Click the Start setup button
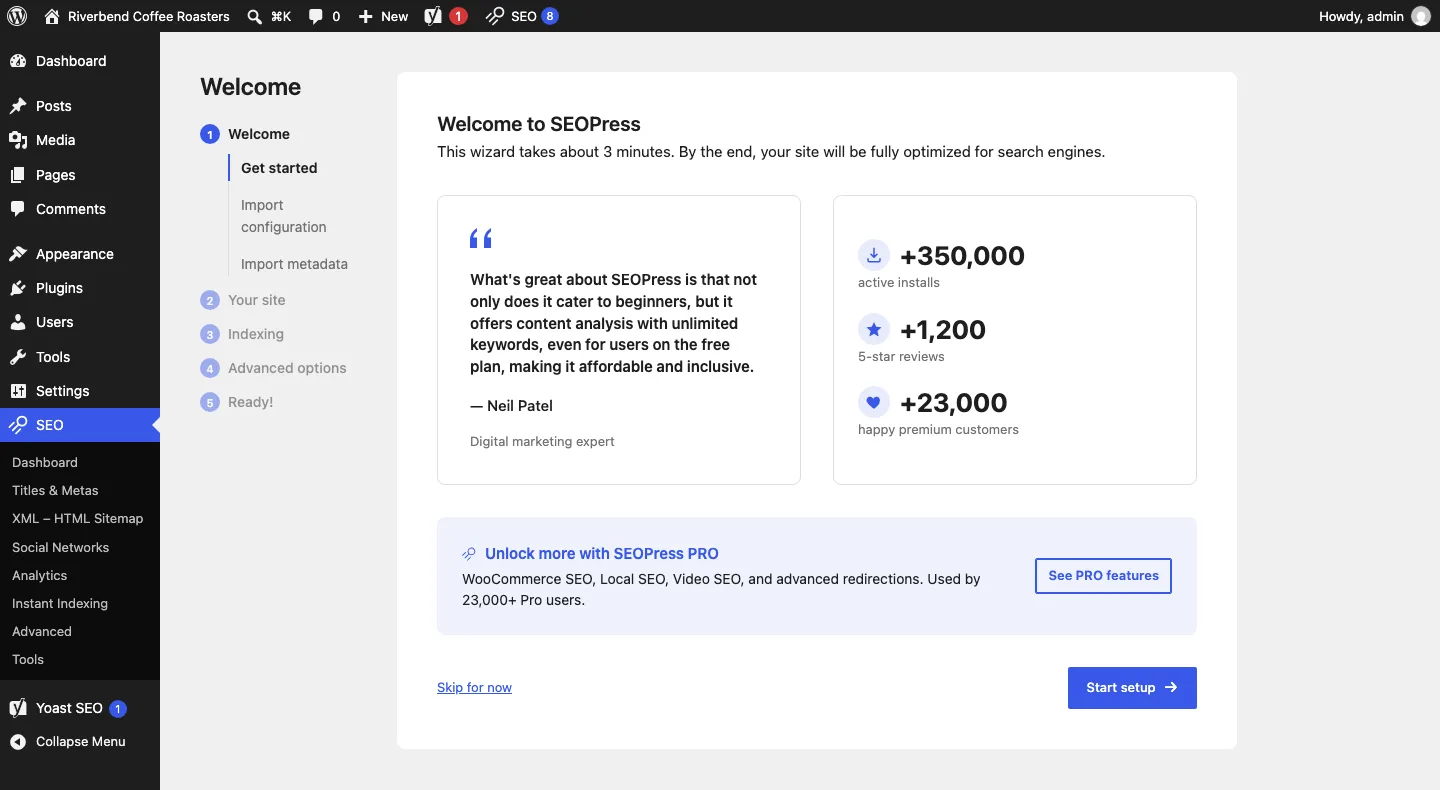Image resolution: width=1440 pixels, height=790 pixels. tap(1132, 688)
